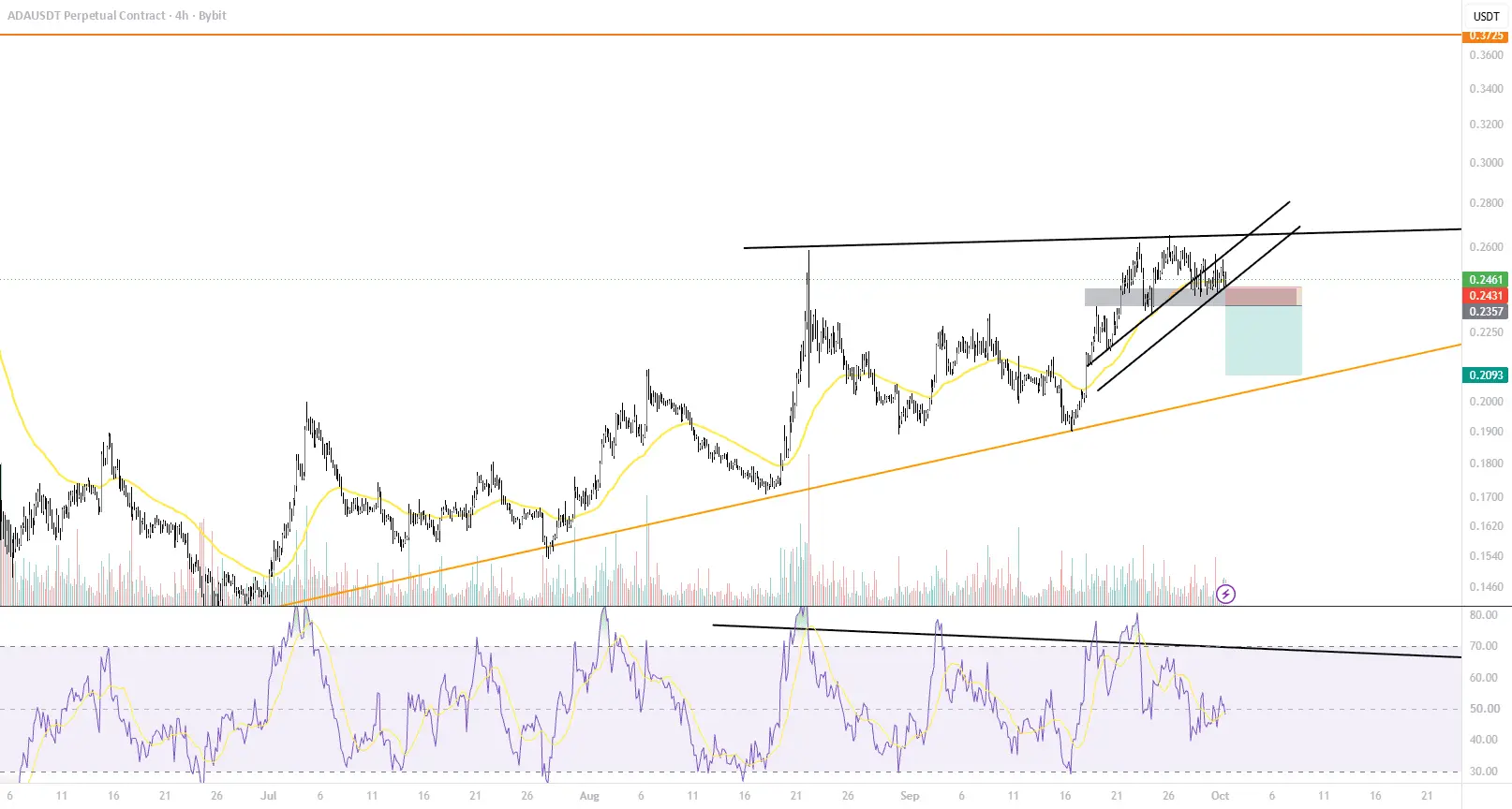This screenshot has height=809, width=1512.
Task: Click the red 0.2431 price label
Action: (1486, 295)
